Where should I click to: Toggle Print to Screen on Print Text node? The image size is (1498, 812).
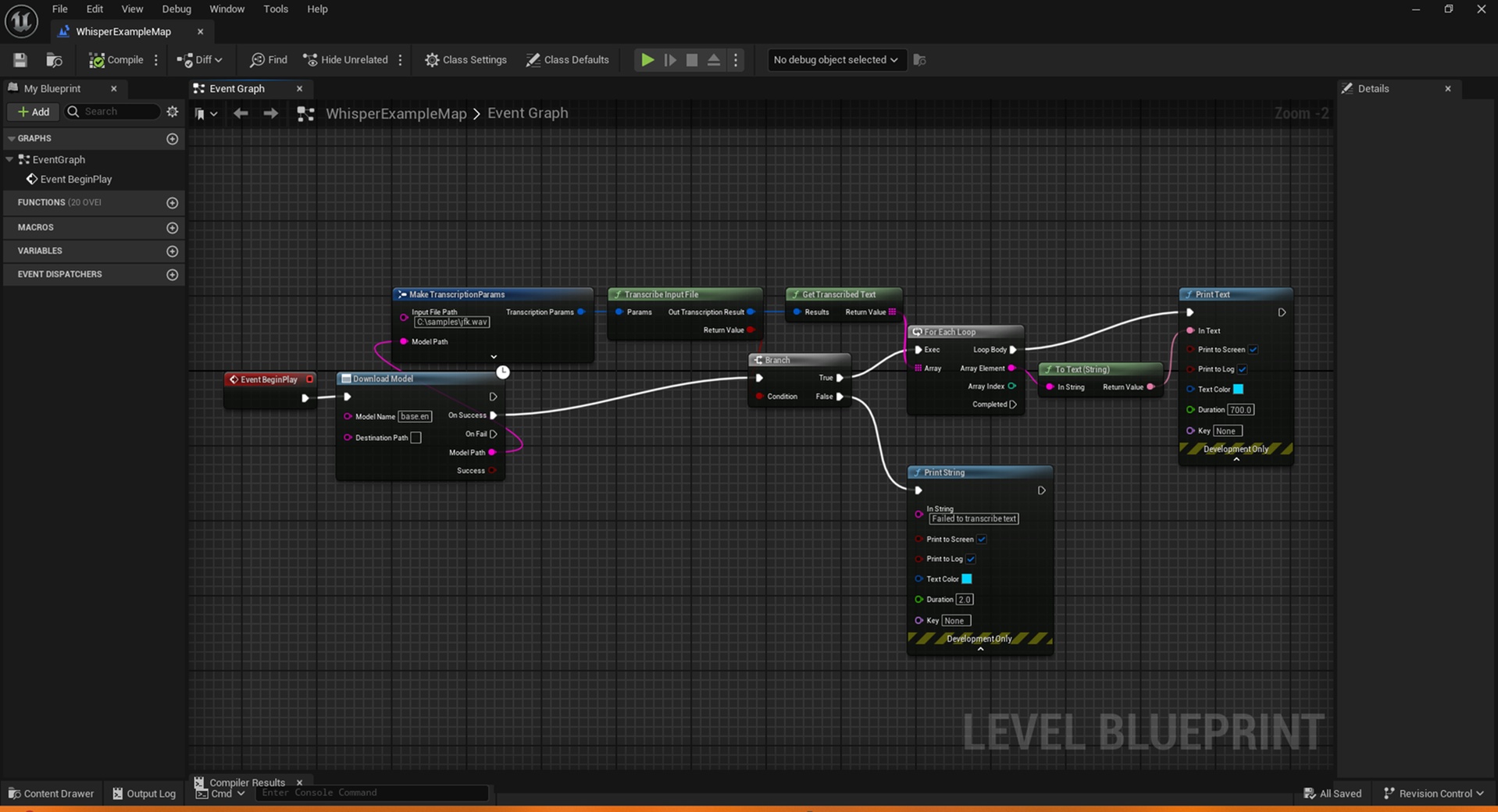tap(1253, 350)
